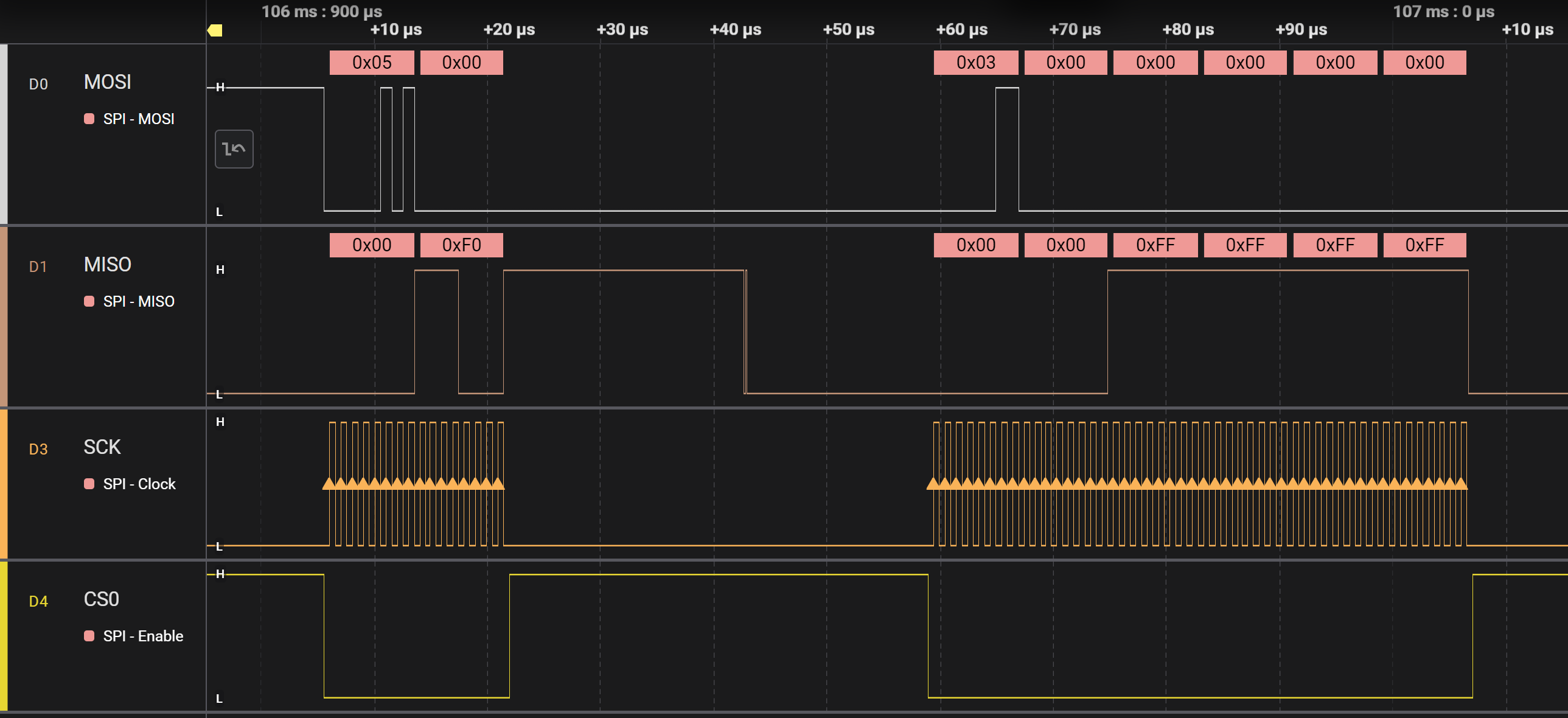Click the D4 channel indicator
This screenshot has width=1568, height=718.
coord(38,601)
